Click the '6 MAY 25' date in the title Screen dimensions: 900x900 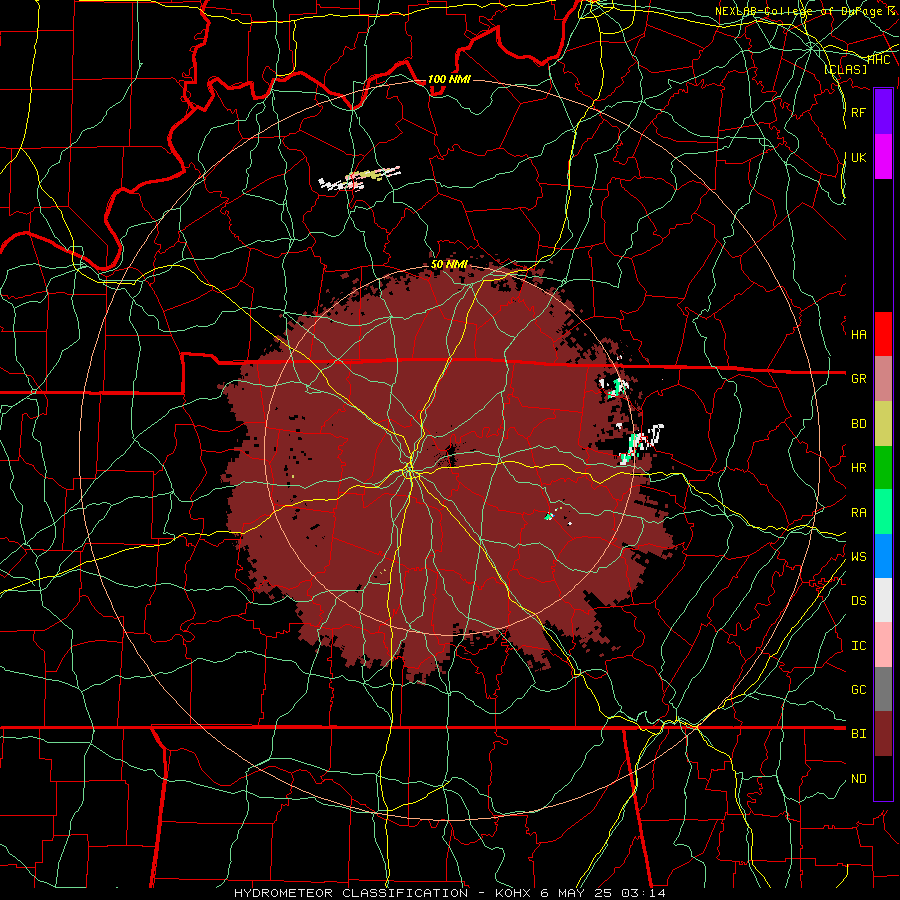(577, 893)
